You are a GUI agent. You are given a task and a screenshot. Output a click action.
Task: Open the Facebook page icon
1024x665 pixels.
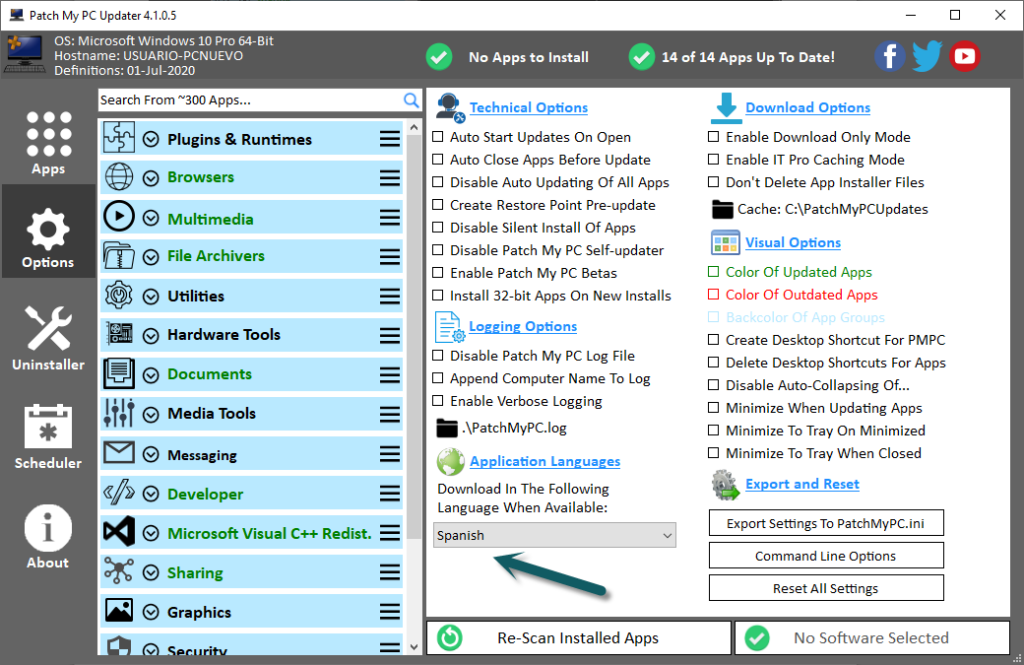pyautogui.click(x=889, y=56)
